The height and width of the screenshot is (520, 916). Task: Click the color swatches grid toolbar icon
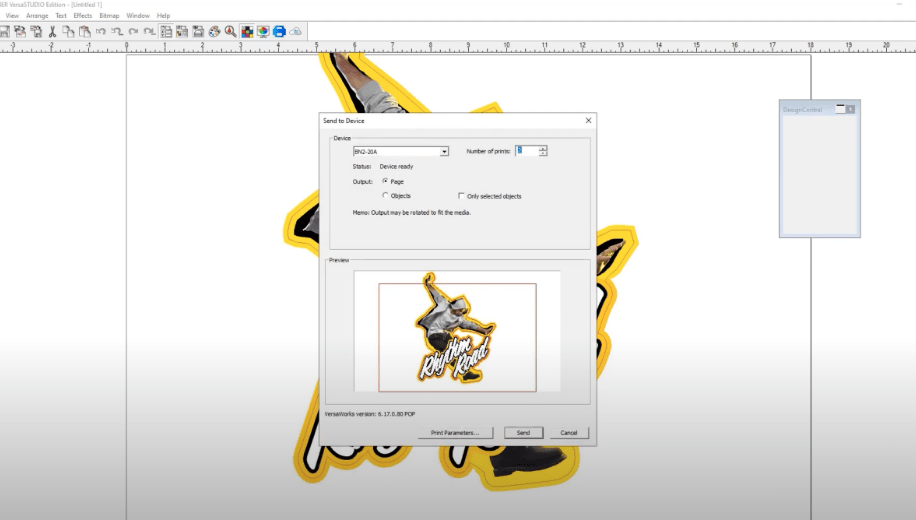247,32
